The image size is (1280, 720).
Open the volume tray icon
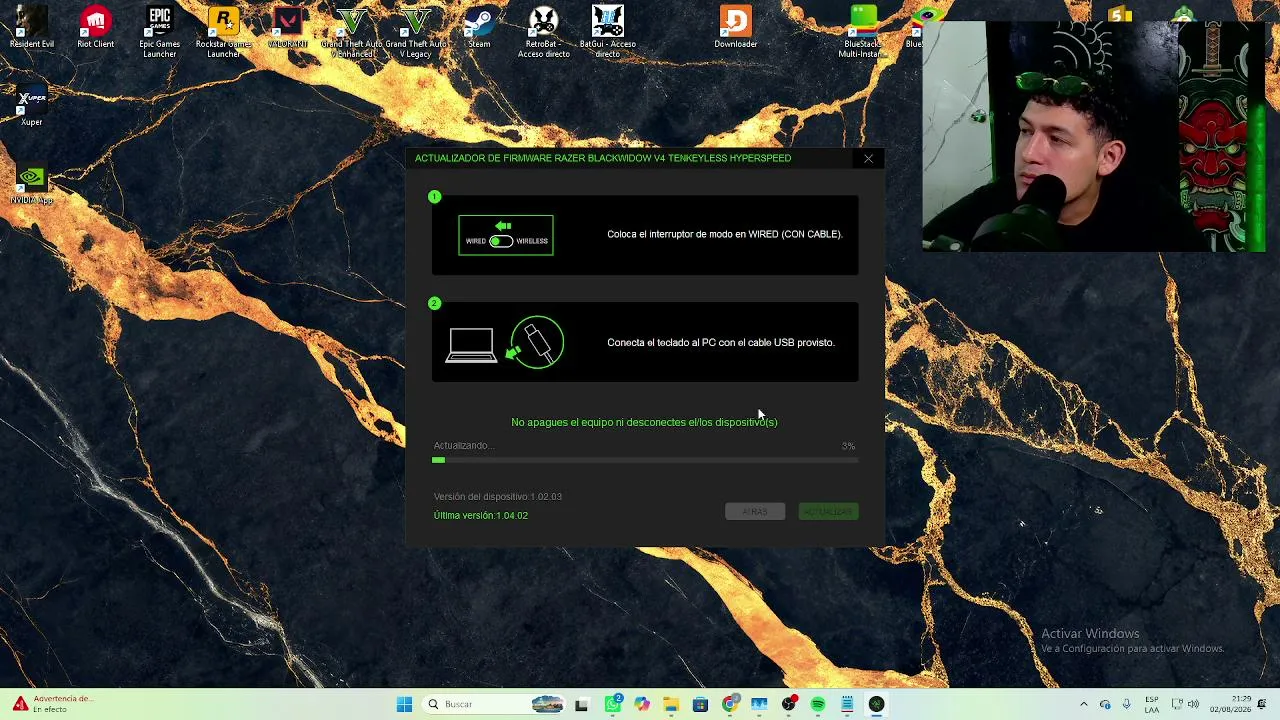coord(1193,704)
